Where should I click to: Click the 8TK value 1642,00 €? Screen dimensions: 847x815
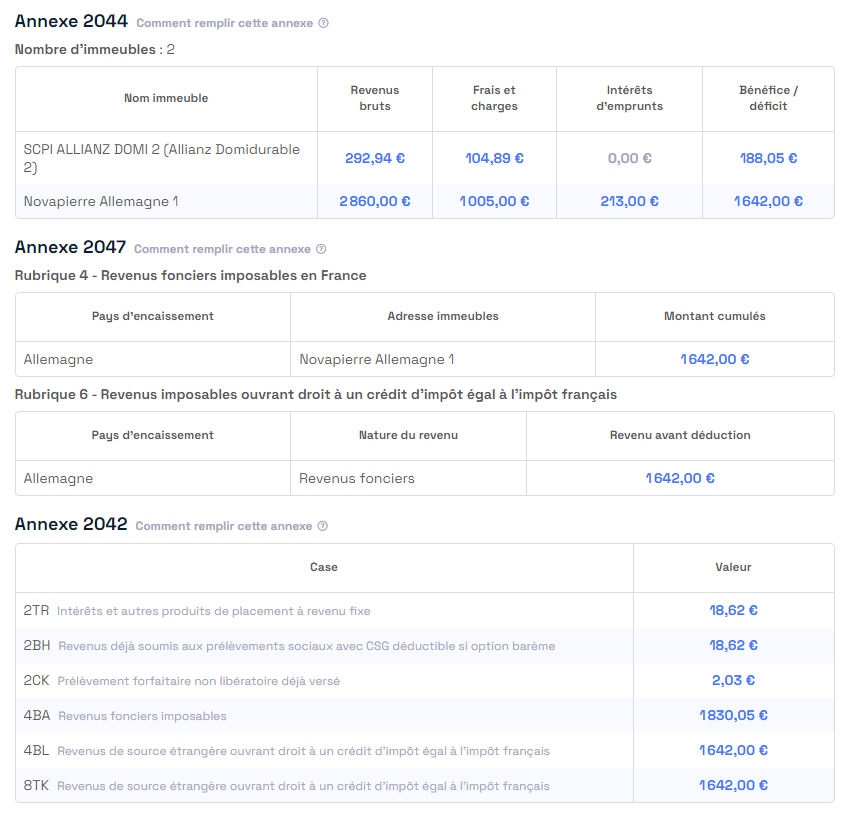point(733,785)
